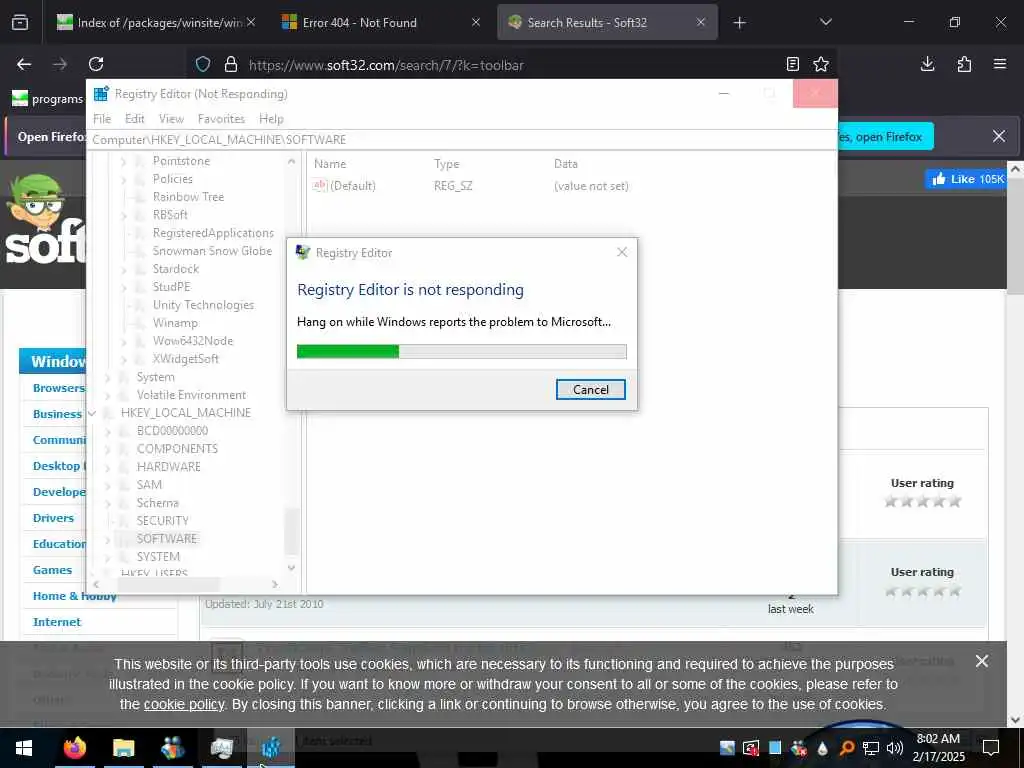The image size is (1024, 768).
Task: Select the Volatile Environment key
Action: coord(191,395)
